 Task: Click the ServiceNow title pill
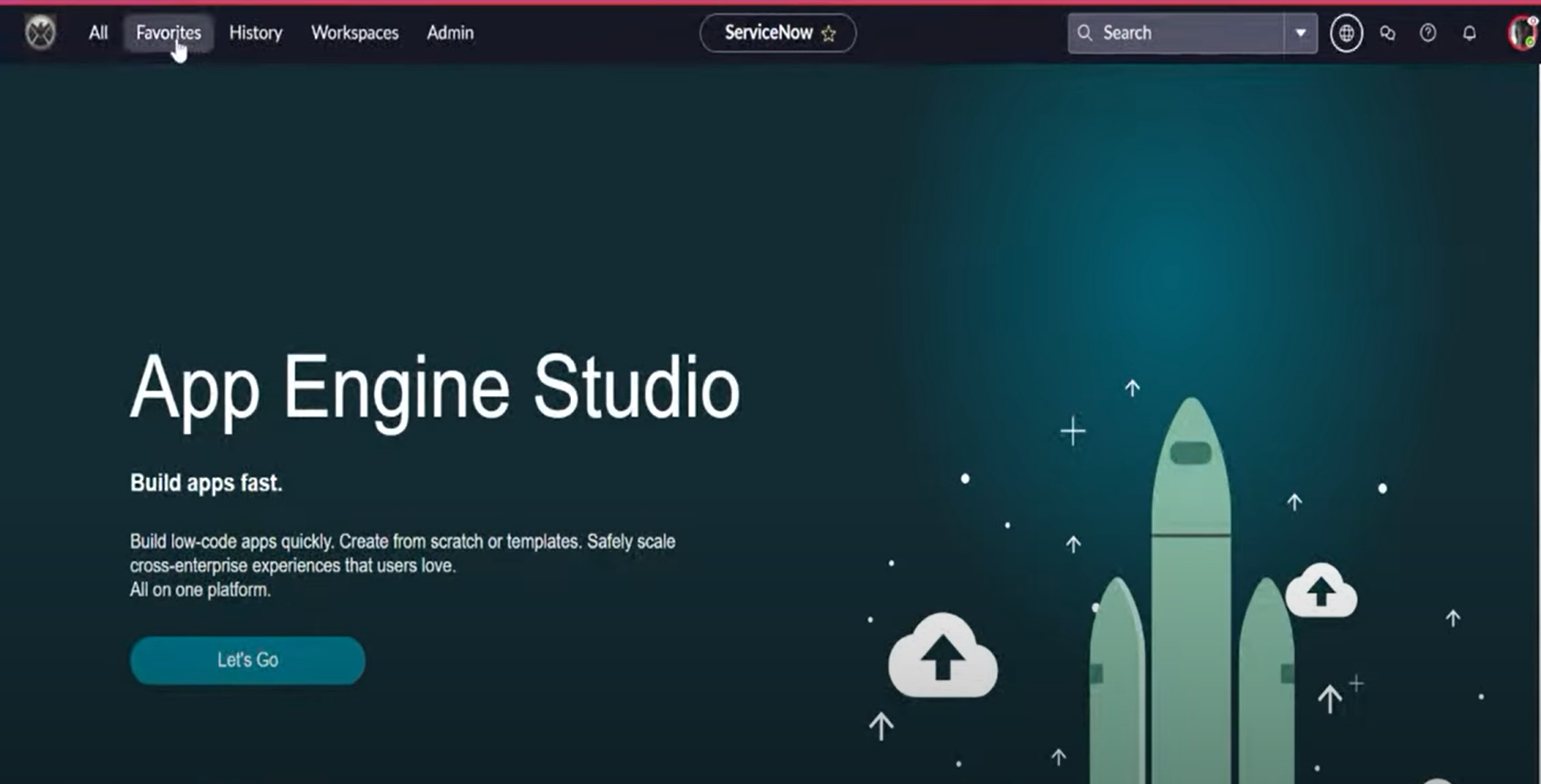click(778, 33)
